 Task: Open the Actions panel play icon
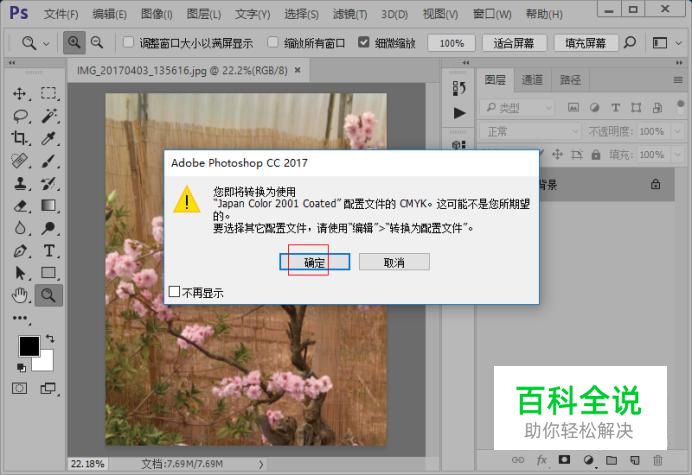pos(459,113)
